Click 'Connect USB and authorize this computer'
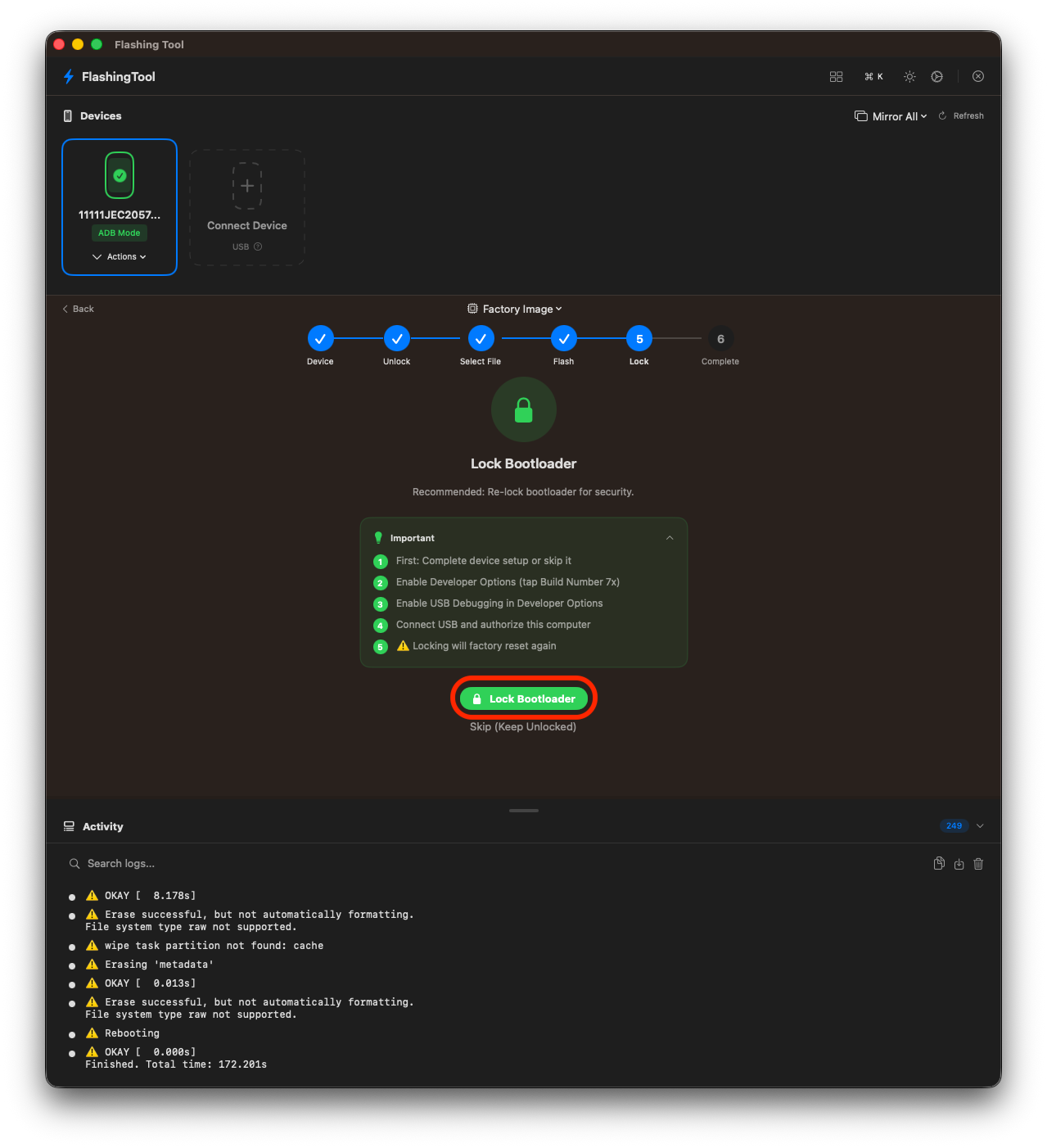 (x=493, y=625)
